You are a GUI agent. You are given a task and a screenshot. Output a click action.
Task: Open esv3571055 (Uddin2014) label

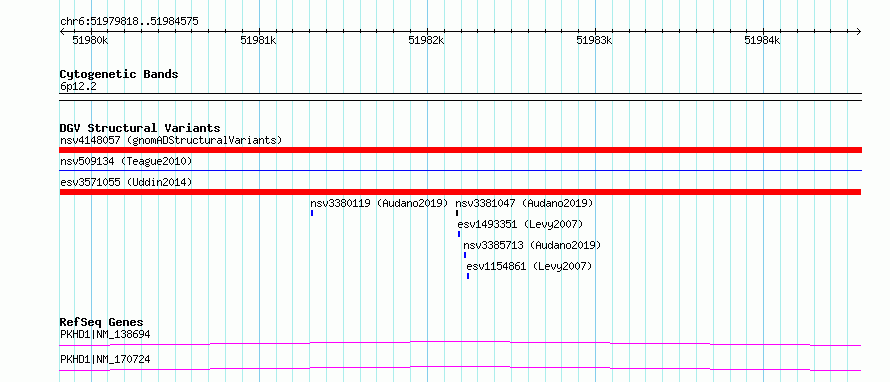click(126, 183)
